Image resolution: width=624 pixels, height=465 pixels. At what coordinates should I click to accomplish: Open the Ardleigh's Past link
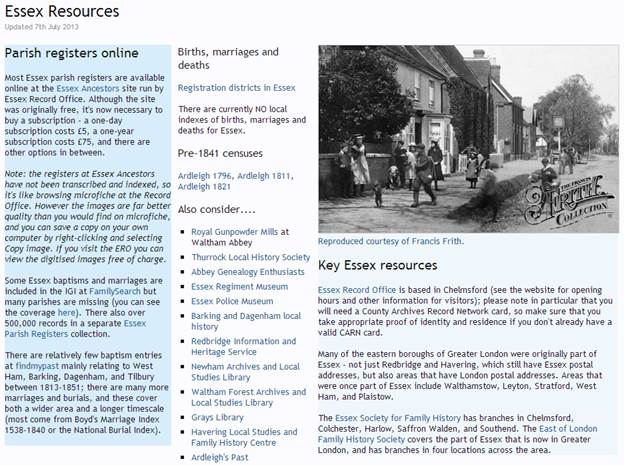(x=220, y=458)
